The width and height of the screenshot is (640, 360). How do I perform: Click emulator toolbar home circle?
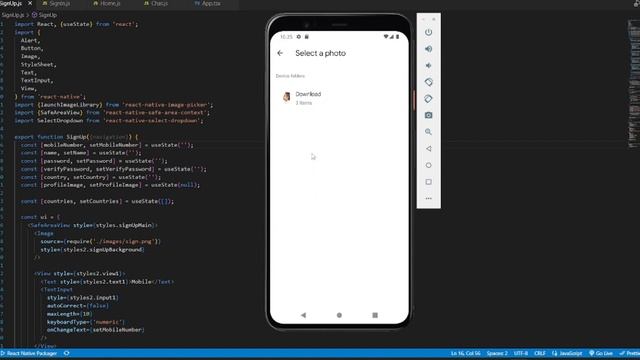pos(428,165)
